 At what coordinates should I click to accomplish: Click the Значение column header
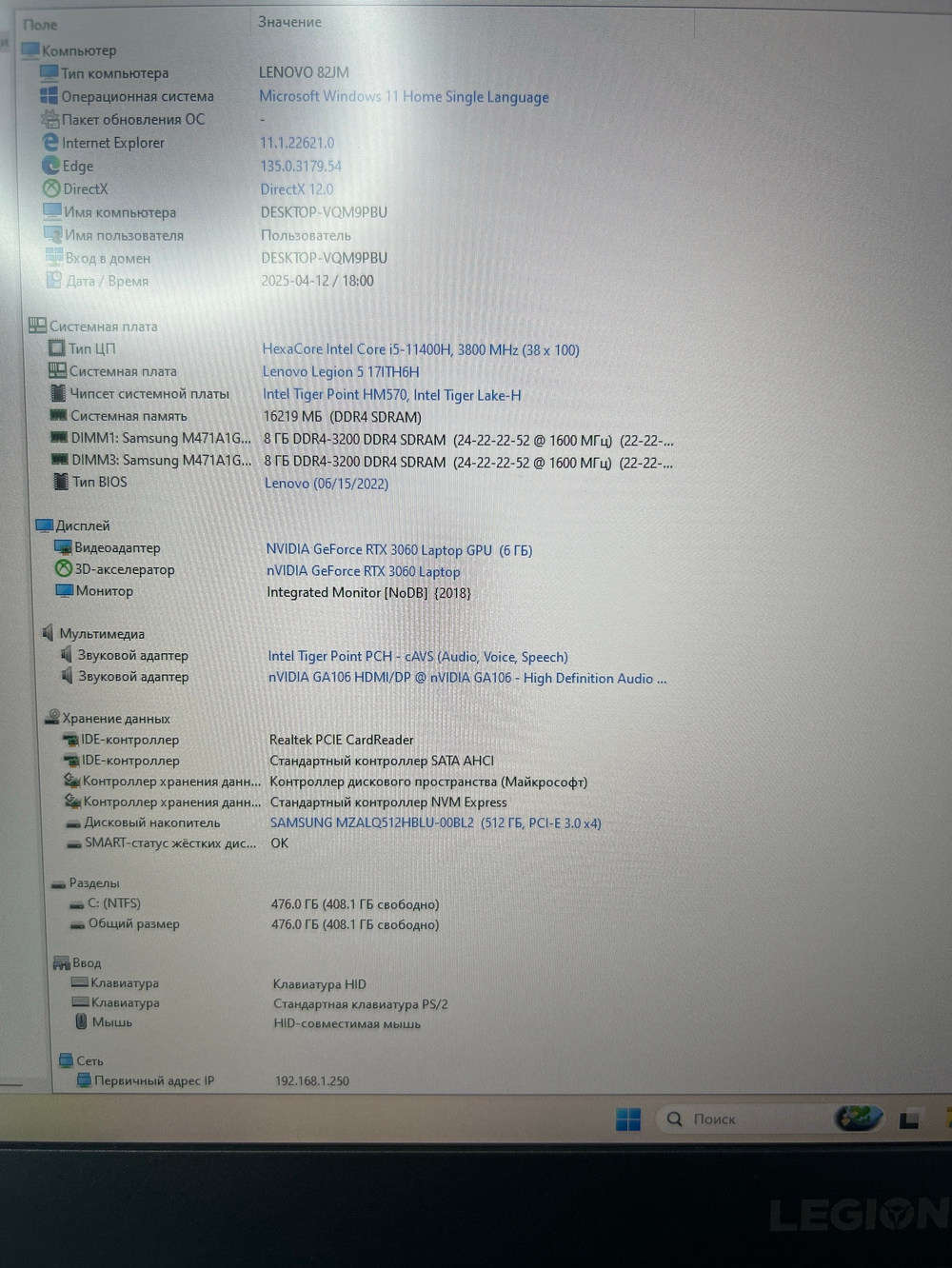pyautogui.click(x=289, y=22)
